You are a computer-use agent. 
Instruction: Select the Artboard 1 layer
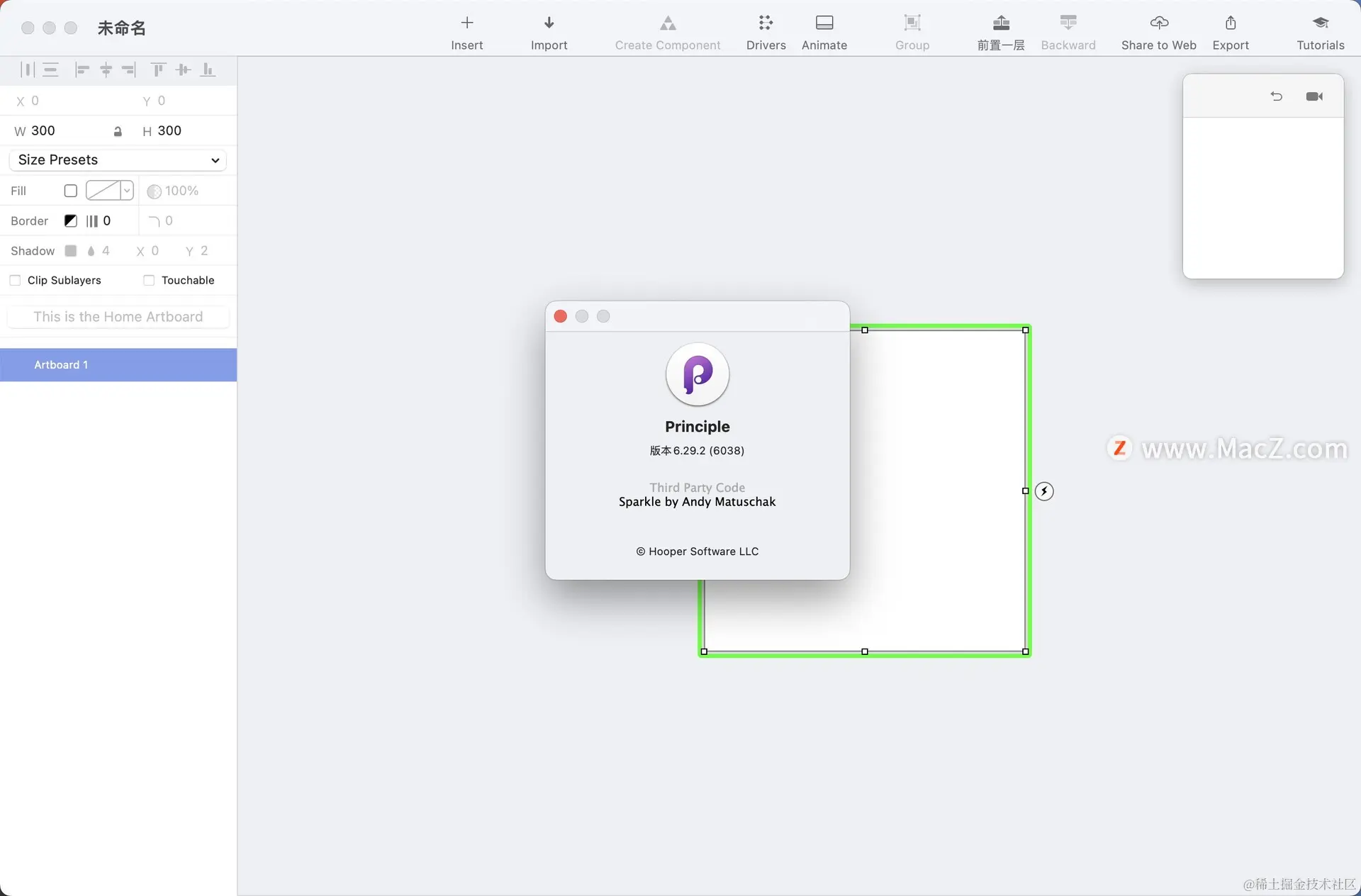click(x=118, y=365)
